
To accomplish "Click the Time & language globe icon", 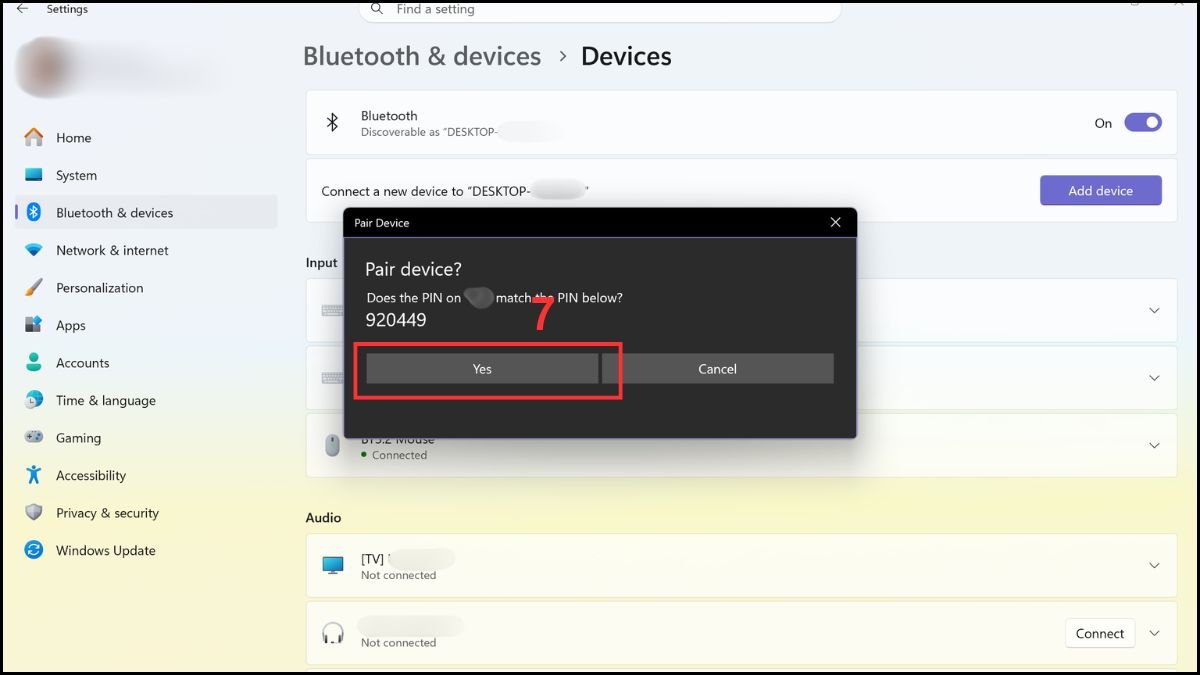I will 34,400.
